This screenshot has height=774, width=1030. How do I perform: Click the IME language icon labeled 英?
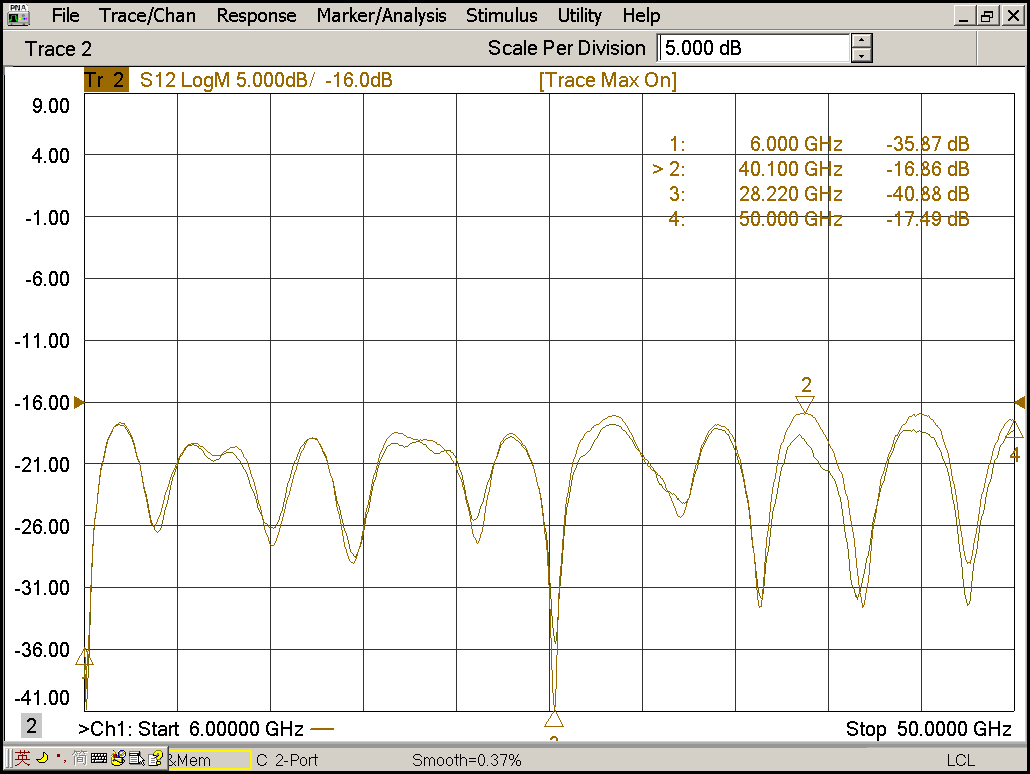22,757
